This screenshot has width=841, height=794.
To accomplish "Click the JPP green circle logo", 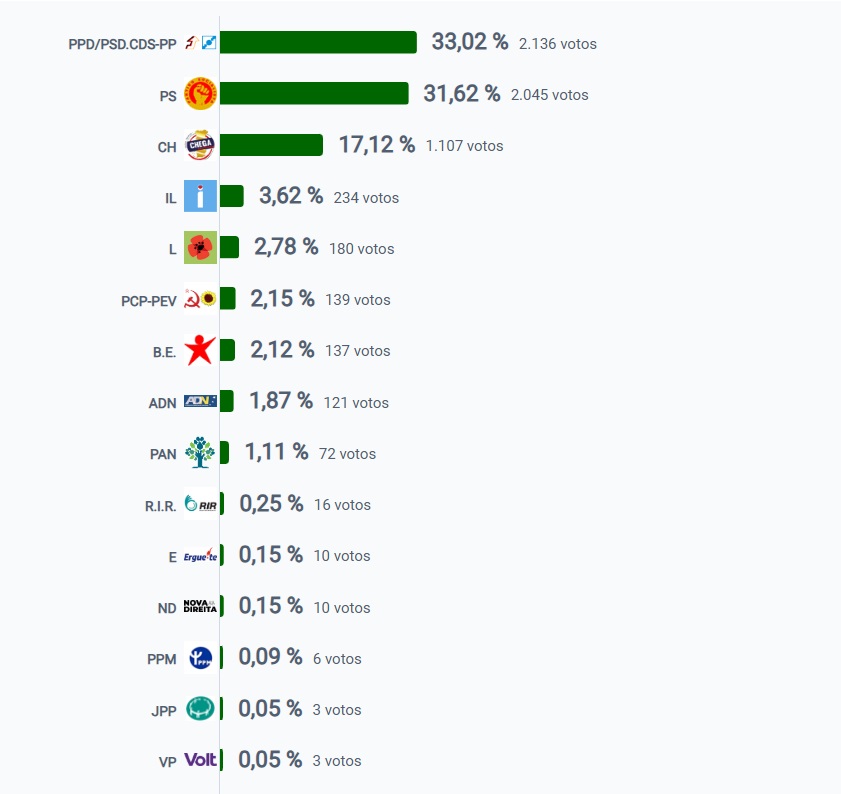I will pos(200,709).
